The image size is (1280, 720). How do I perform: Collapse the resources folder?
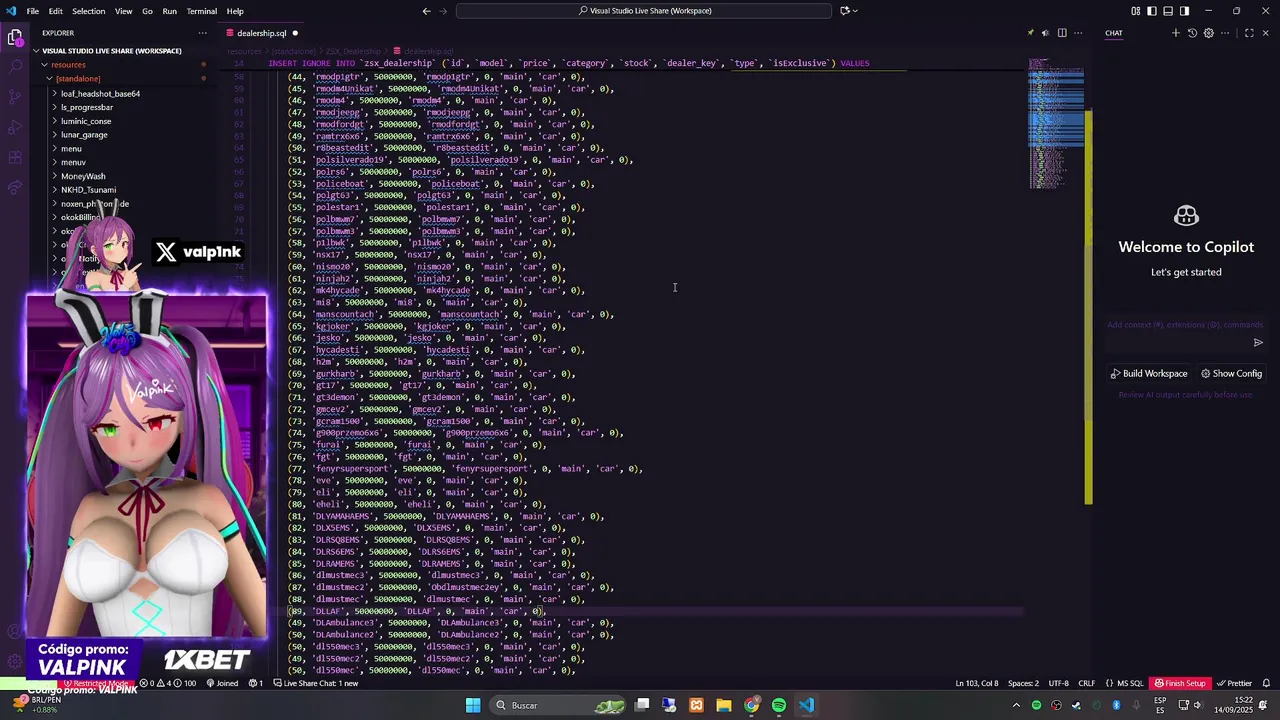click(x=68, y=65)
